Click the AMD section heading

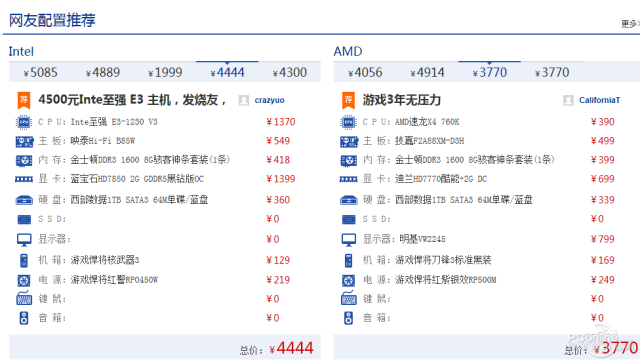[x=348, y=51]
